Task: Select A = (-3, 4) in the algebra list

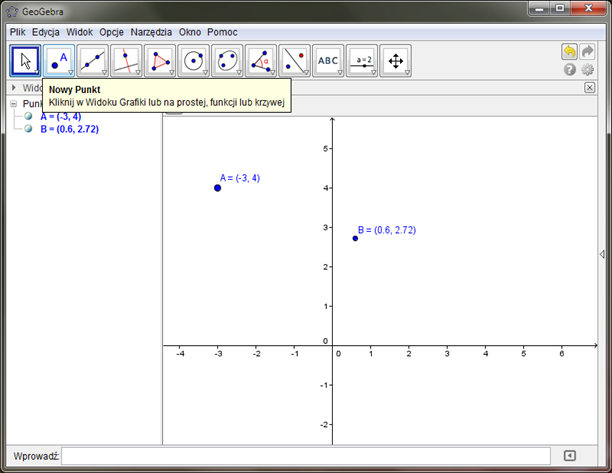Action: (x=61, y=116)
